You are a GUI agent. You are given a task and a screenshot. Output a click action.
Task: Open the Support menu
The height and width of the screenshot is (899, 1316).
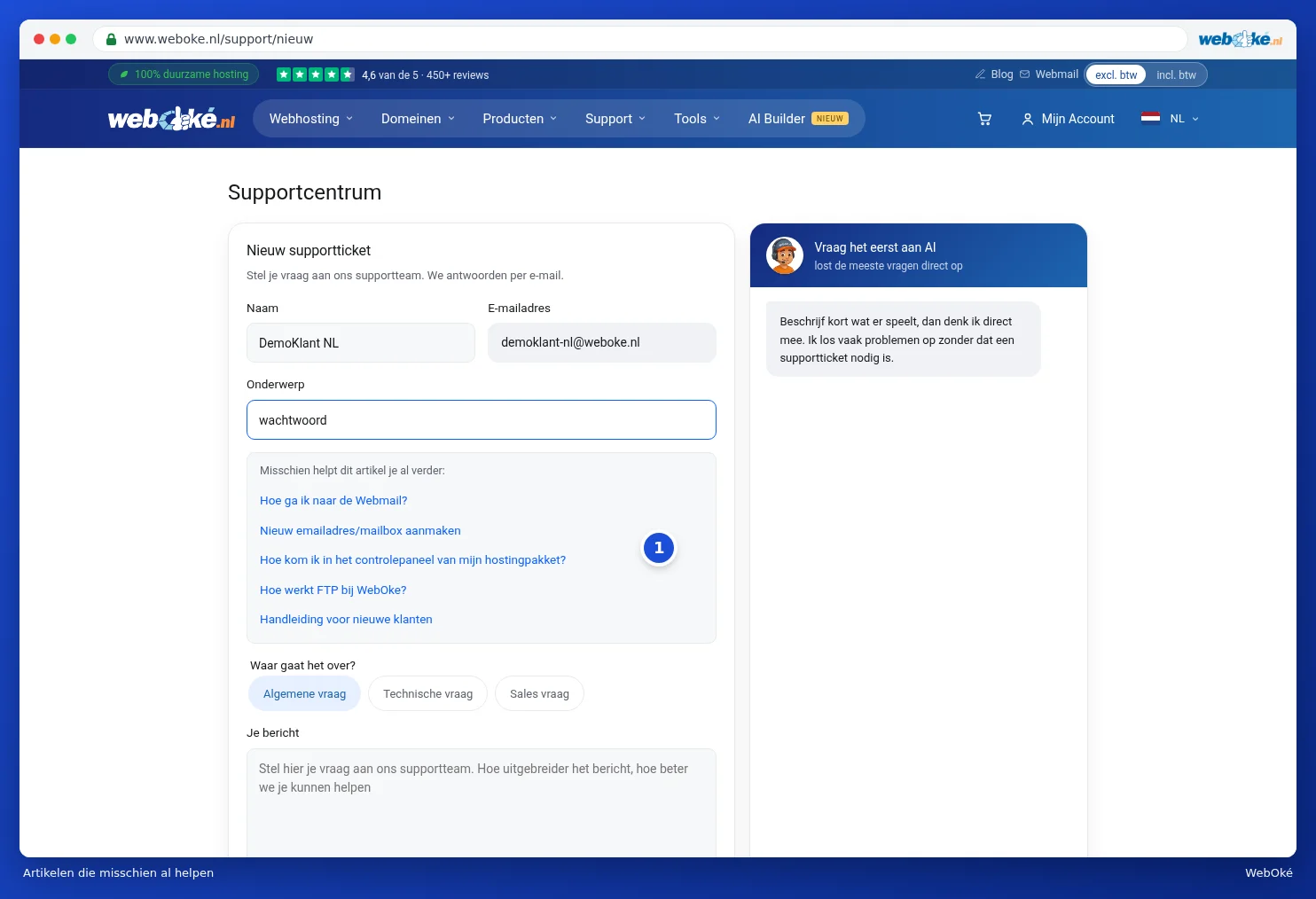pyautogui.click(x=615, y=119)
